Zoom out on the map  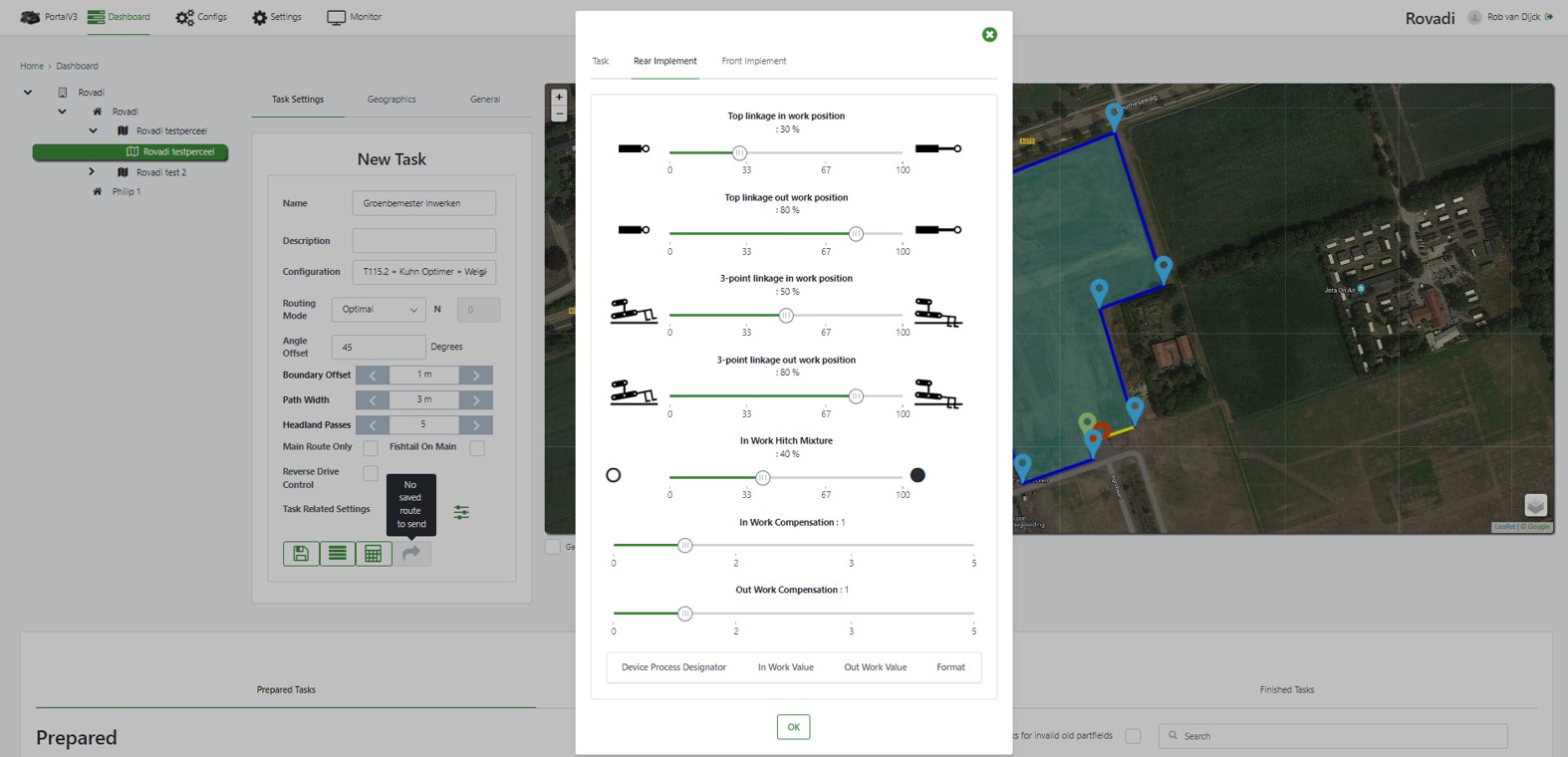(559, 114)
